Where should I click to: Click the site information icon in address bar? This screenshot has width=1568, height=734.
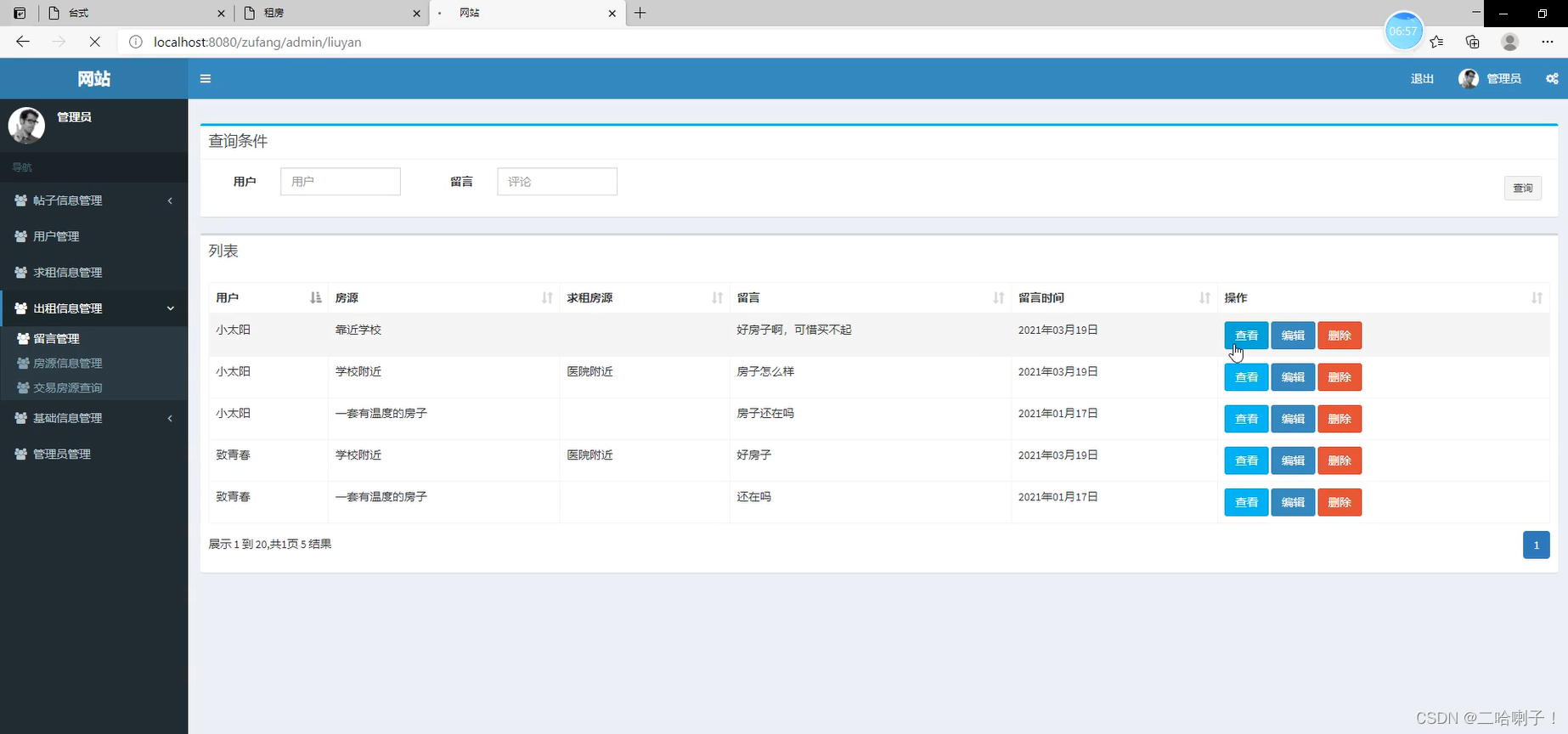tap(136, 42)
